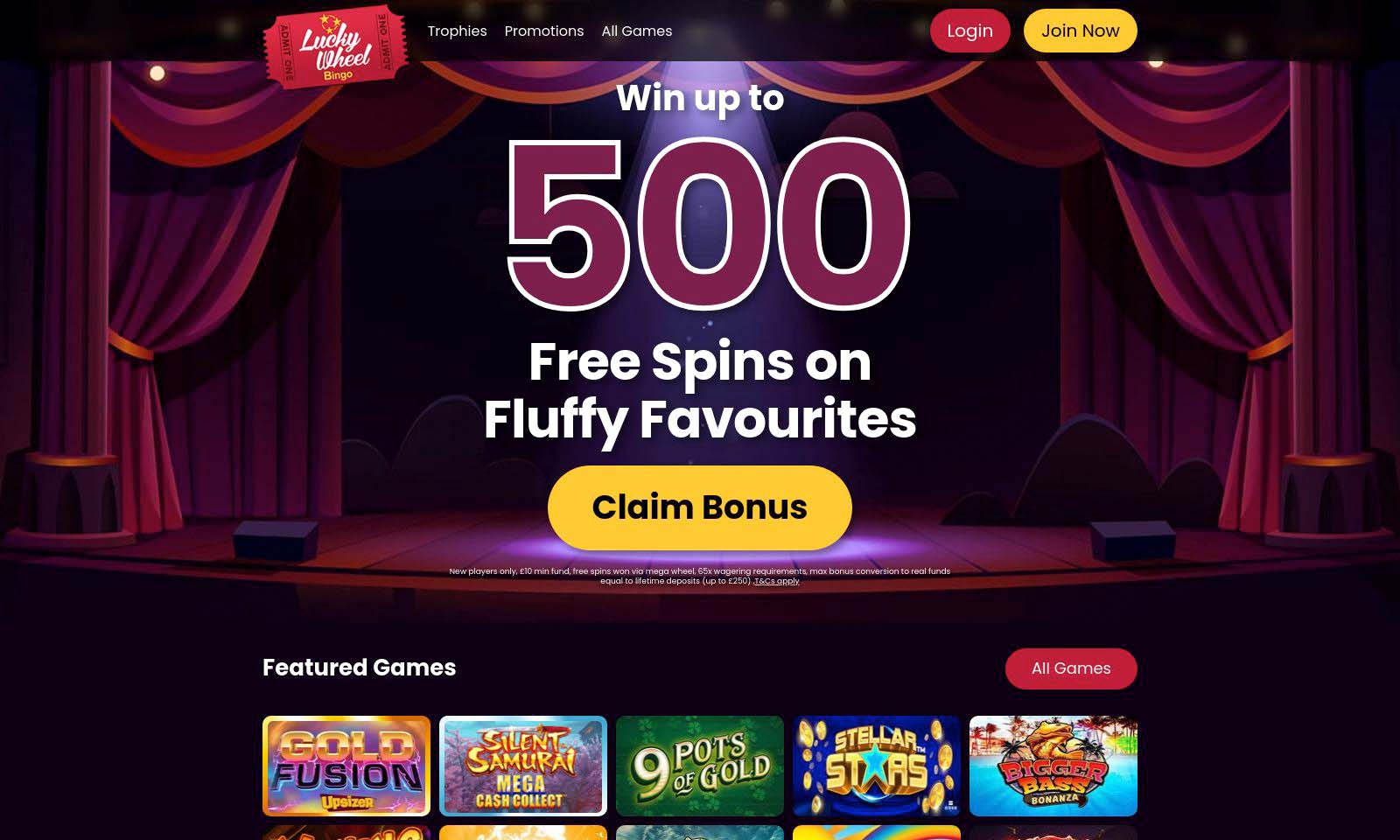Click the Free Spins on Fluffy Favourites headline
Image resolution: width=1400 pixels, height=840 pixels.
(699, 390)
